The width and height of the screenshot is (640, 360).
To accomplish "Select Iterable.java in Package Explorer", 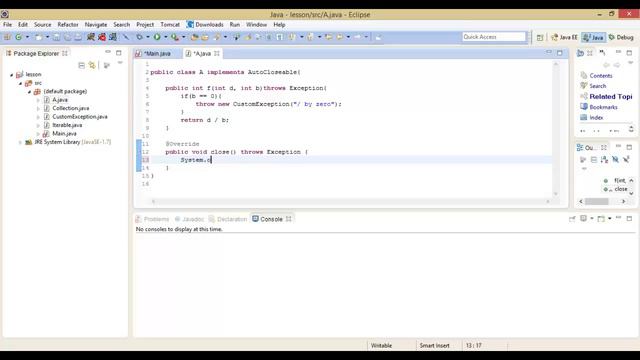I will point(67,125).
